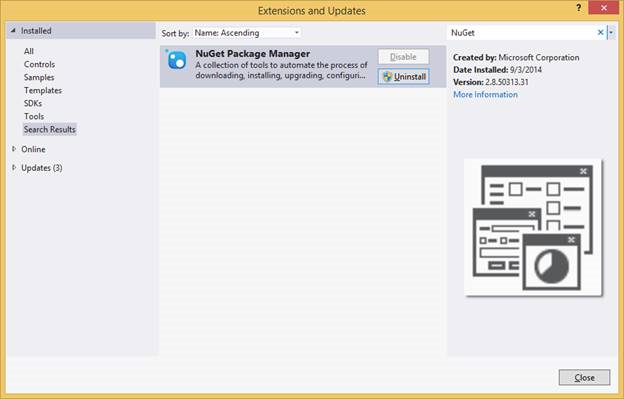Image resolution: width=624 pixels, height=399 pixels.
Task: Select the Controls category
Action: tap(39, 64)
